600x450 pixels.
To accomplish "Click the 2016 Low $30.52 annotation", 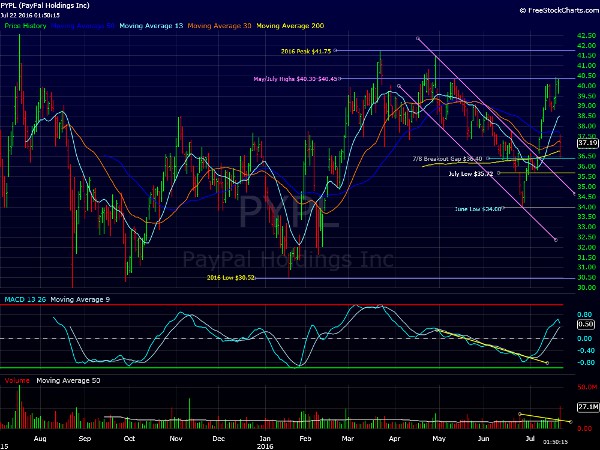I will click(x=230, y=278).
